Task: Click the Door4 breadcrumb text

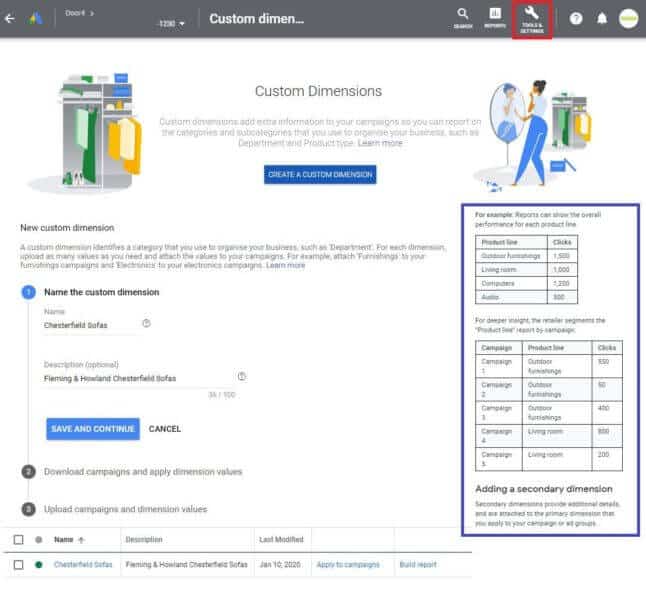Action: point(75,13)
